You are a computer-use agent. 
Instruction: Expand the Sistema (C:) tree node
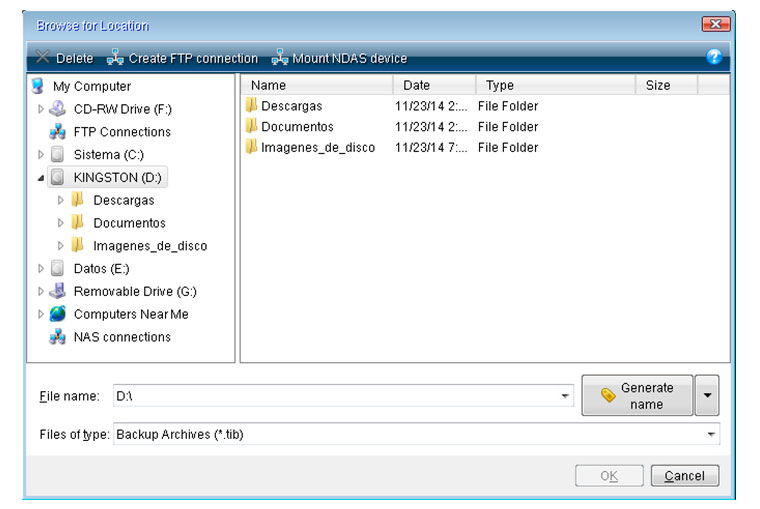(x=41, y=155)
